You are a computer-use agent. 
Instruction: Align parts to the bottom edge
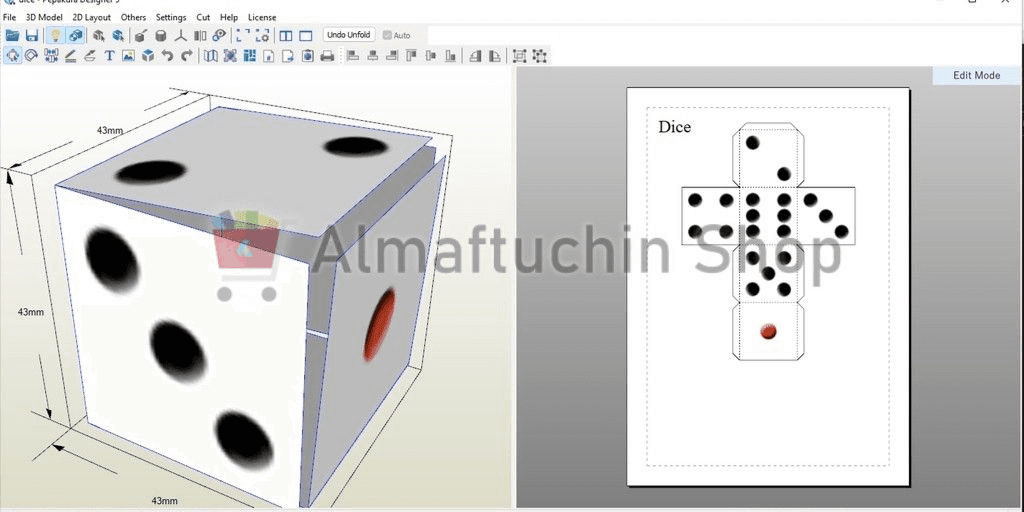coord(450,56)
